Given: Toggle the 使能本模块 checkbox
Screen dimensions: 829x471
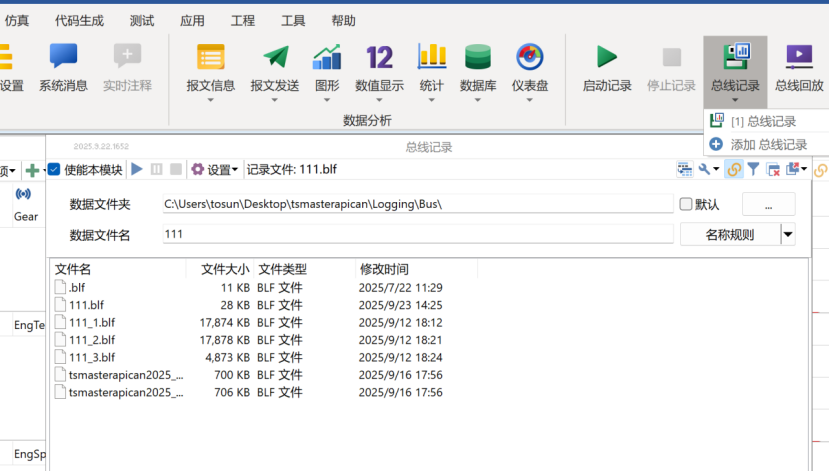Looking at the screenshot, I should [55, 170].
